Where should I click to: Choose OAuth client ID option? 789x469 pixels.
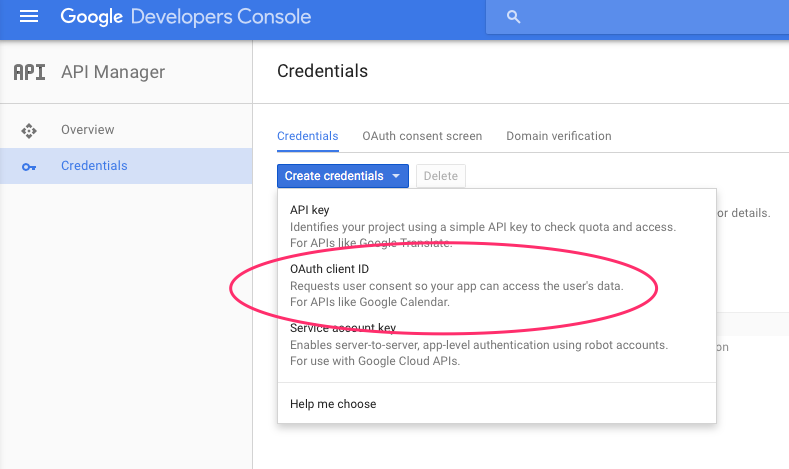pyautogui.click(x=497, y=285)
